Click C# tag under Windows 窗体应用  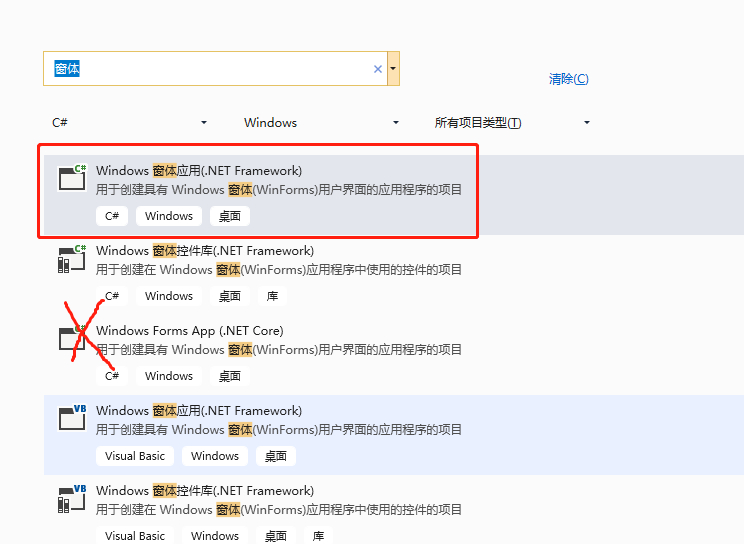(x=112, y=216)
